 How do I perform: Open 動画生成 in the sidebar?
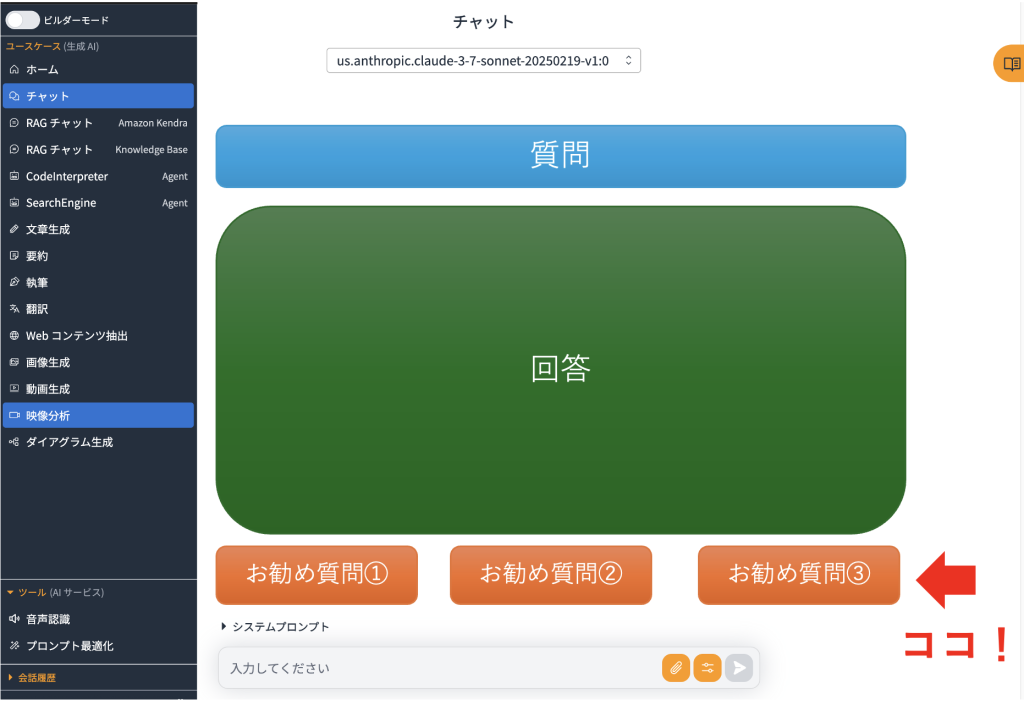99,388
